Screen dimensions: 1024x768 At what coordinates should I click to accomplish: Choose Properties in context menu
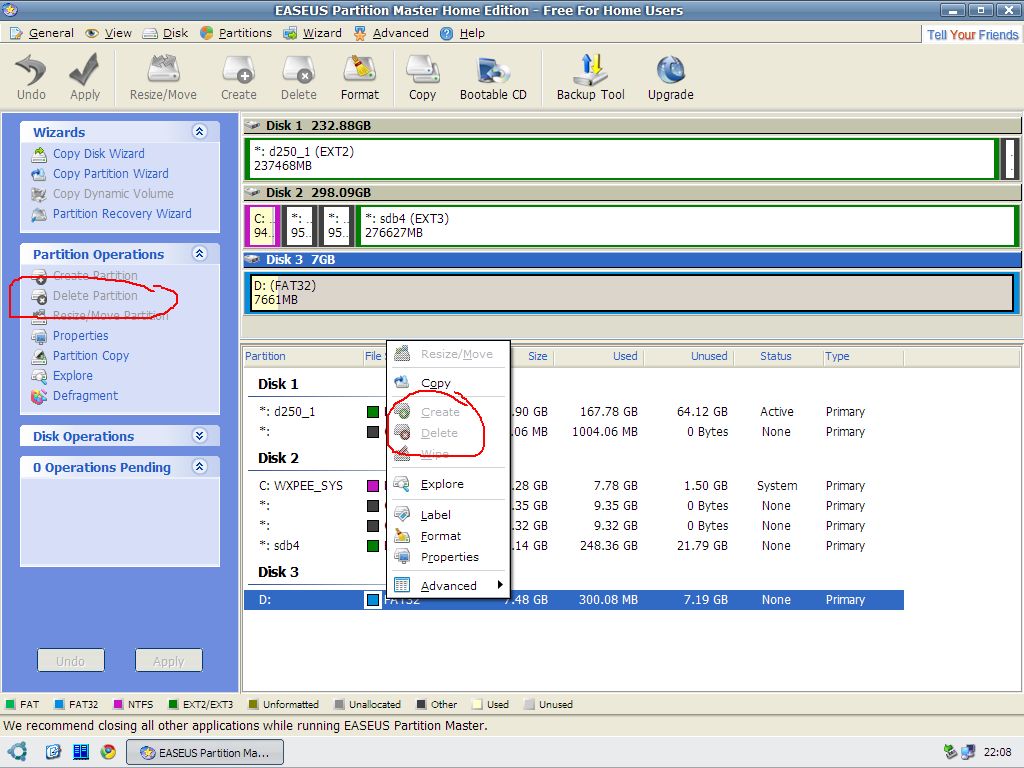point(448,557)
